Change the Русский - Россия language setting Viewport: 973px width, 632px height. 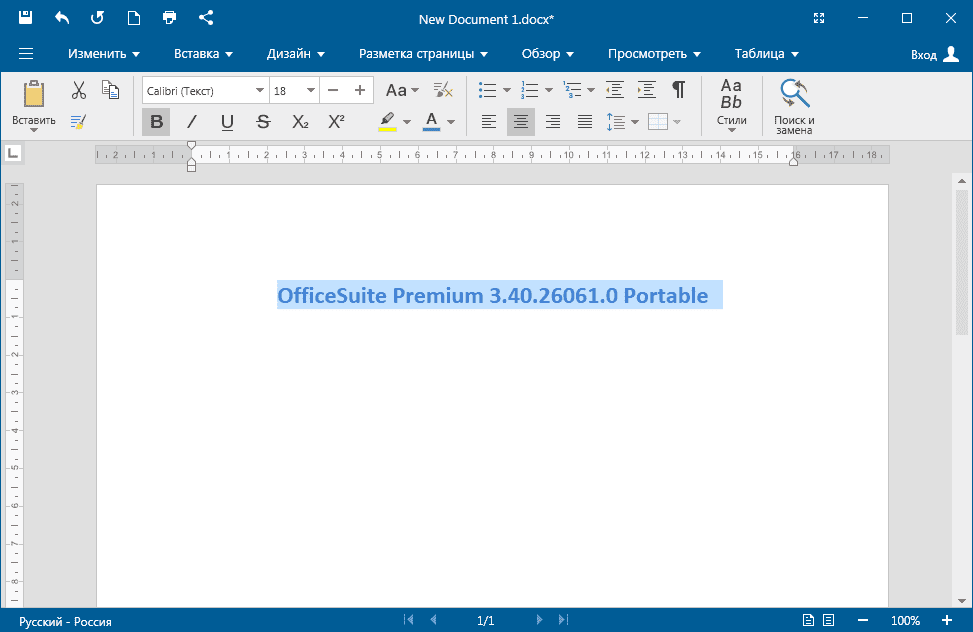65,621
